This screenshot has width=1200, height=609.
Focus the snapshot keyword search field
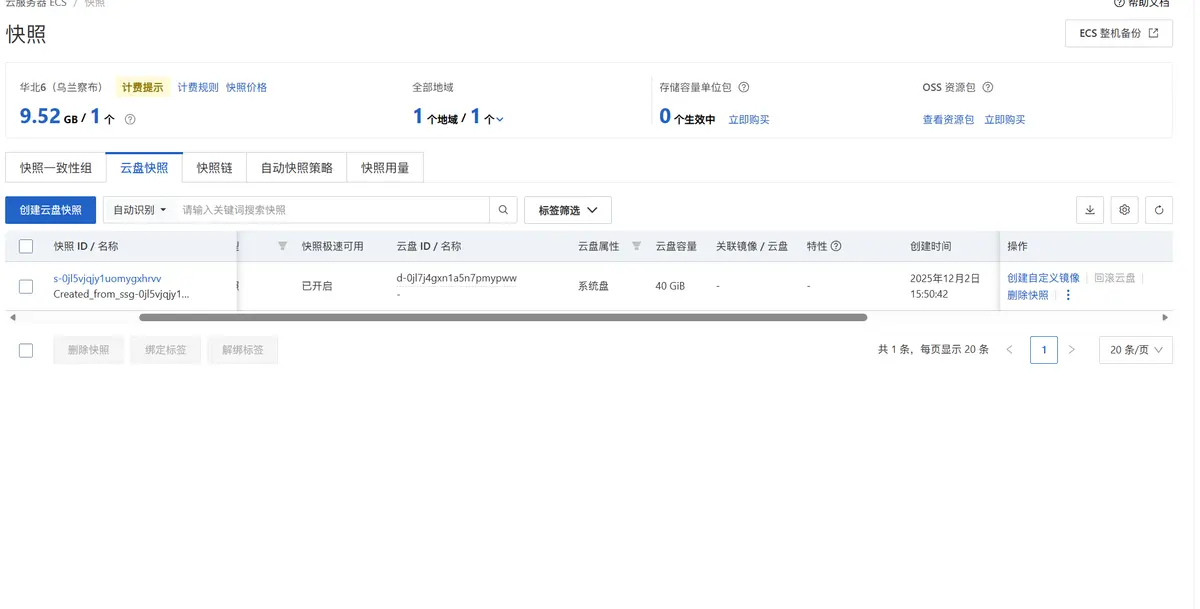tap(332, 210)
